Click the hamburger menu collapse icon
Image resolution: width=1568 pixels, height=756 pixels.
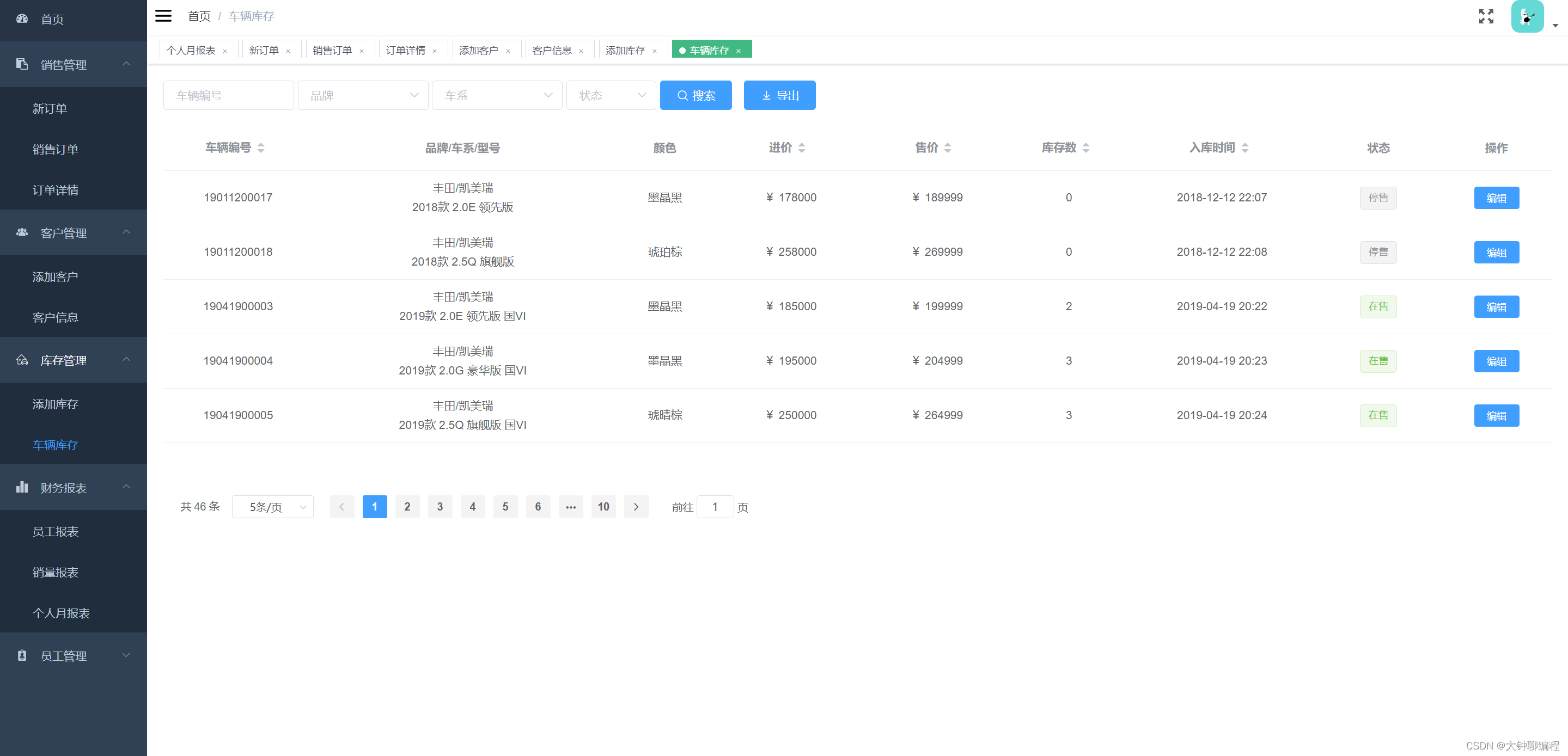pos(163,16)
